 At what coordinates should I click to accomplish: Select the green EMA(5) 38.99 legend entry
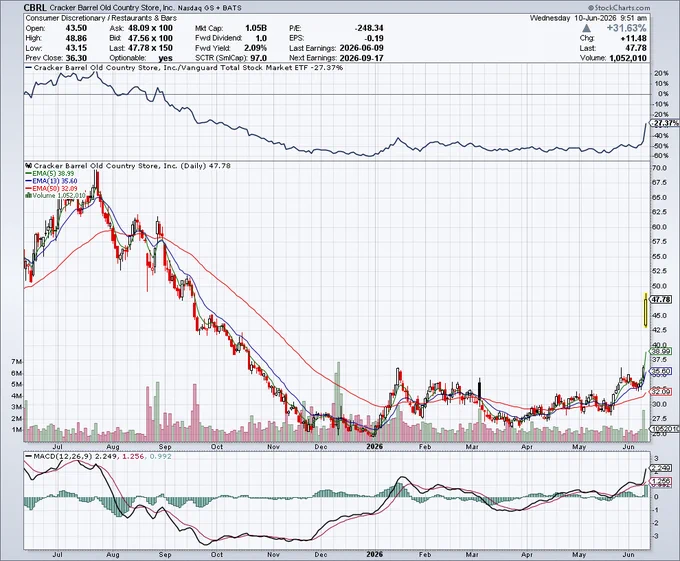pyautogui.click(x=52, y=173)
